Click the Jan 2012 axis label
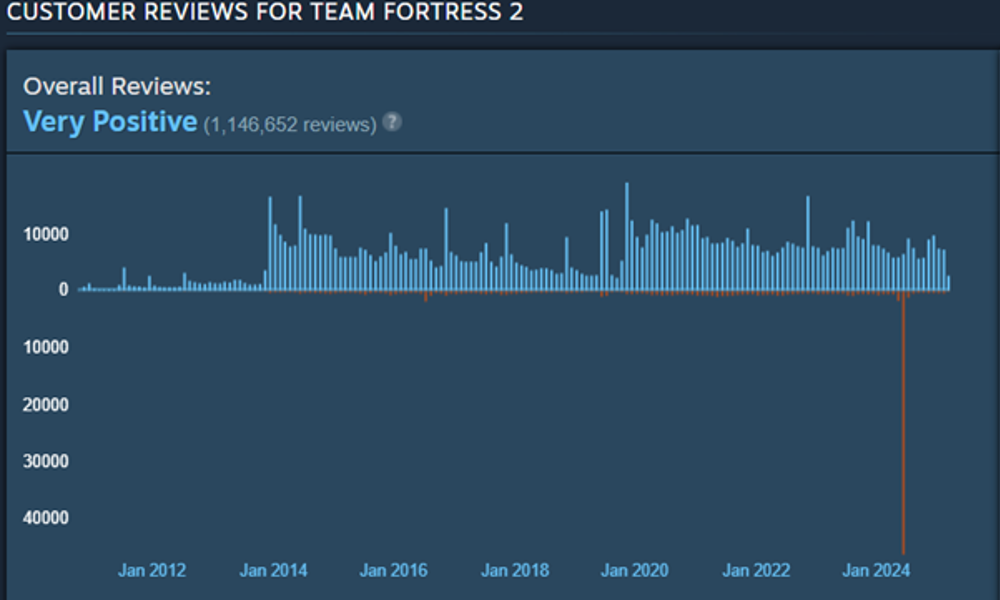This screenshot has height=600, width=1000. pos(152,571)
